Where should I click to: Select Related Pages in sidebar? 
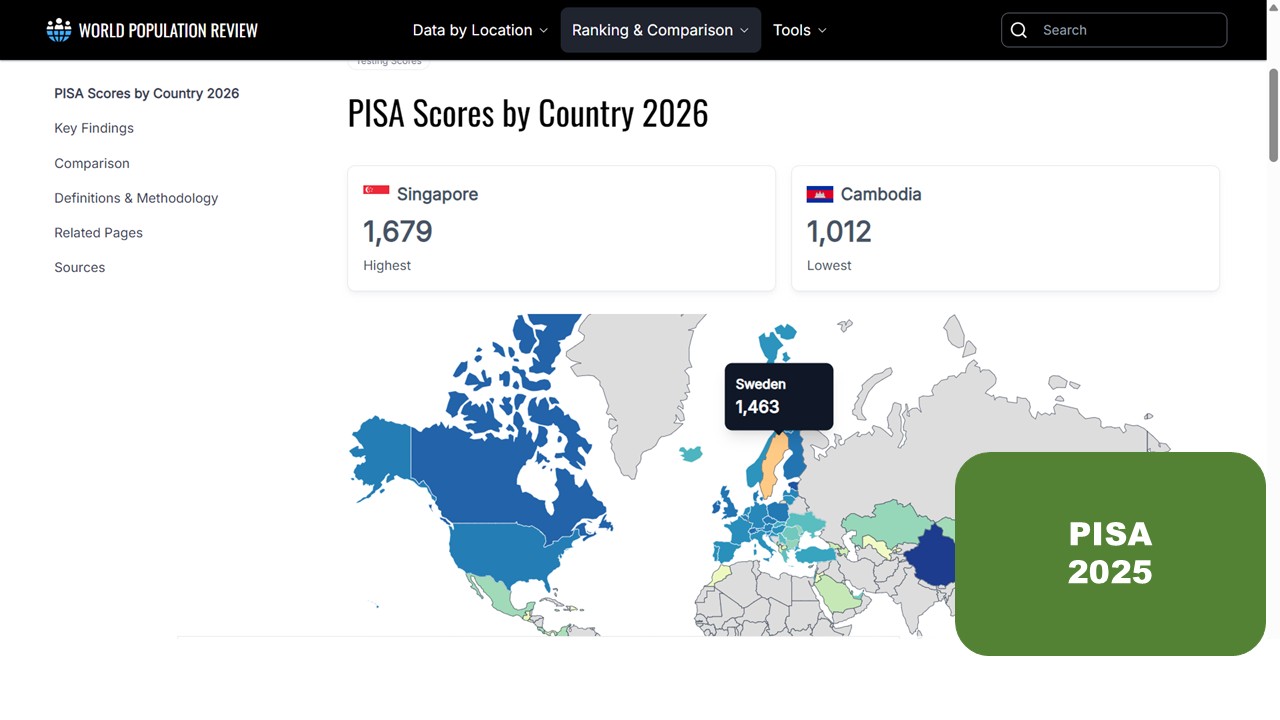click(x=99, y=233)
